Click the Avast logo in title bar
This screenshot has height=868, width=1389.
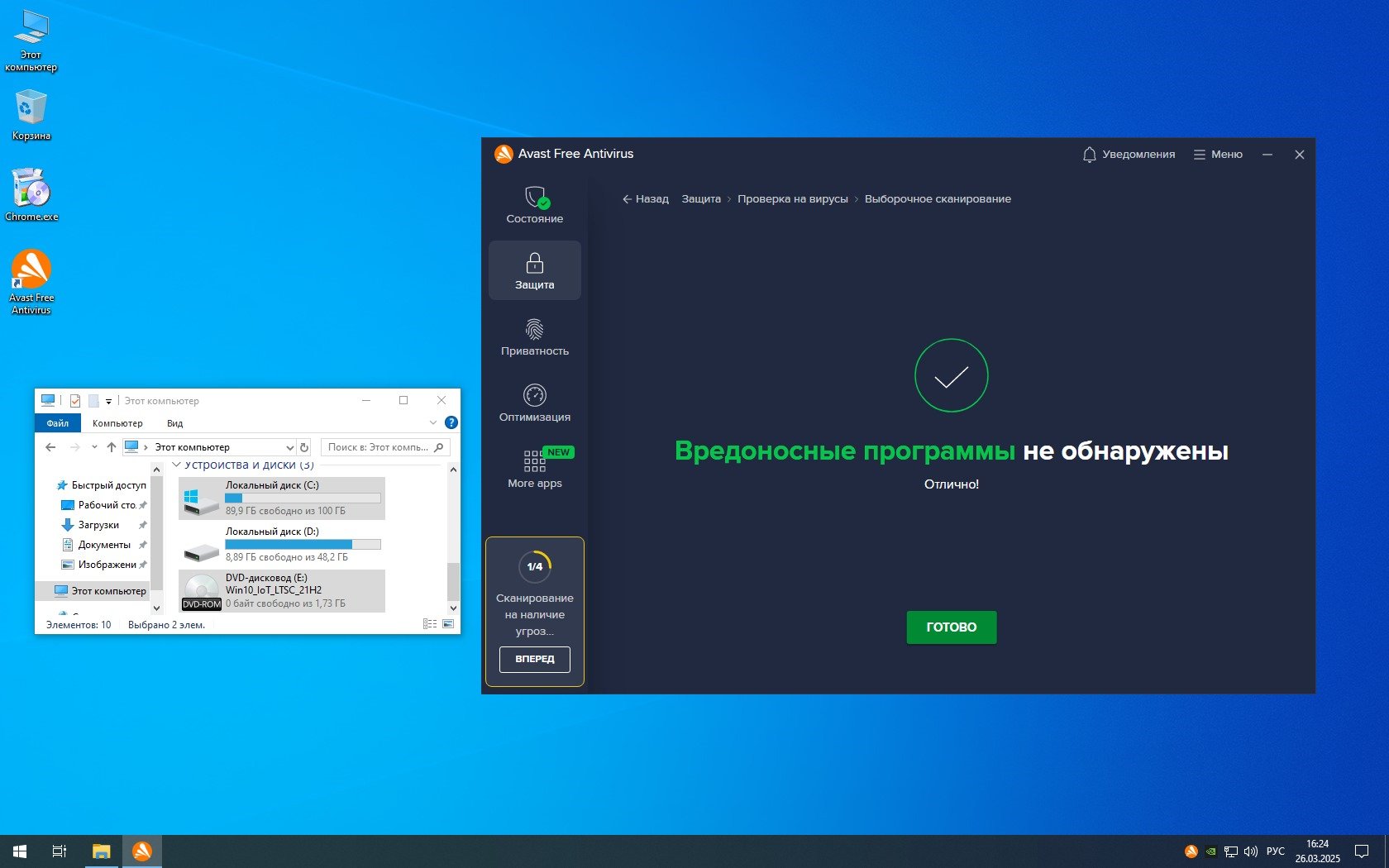click(504, 154)
